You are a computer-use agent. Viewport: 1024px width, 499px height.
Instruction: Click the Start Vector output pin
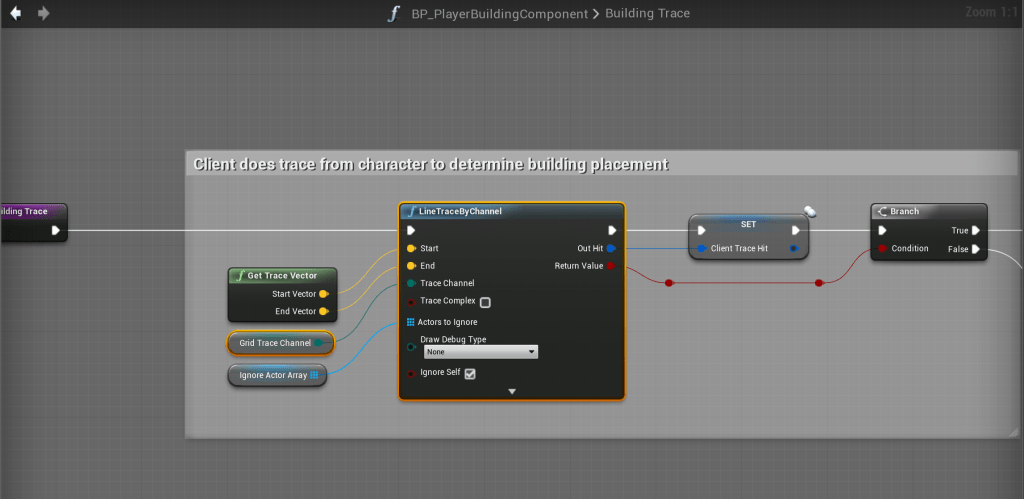[323, 294]
